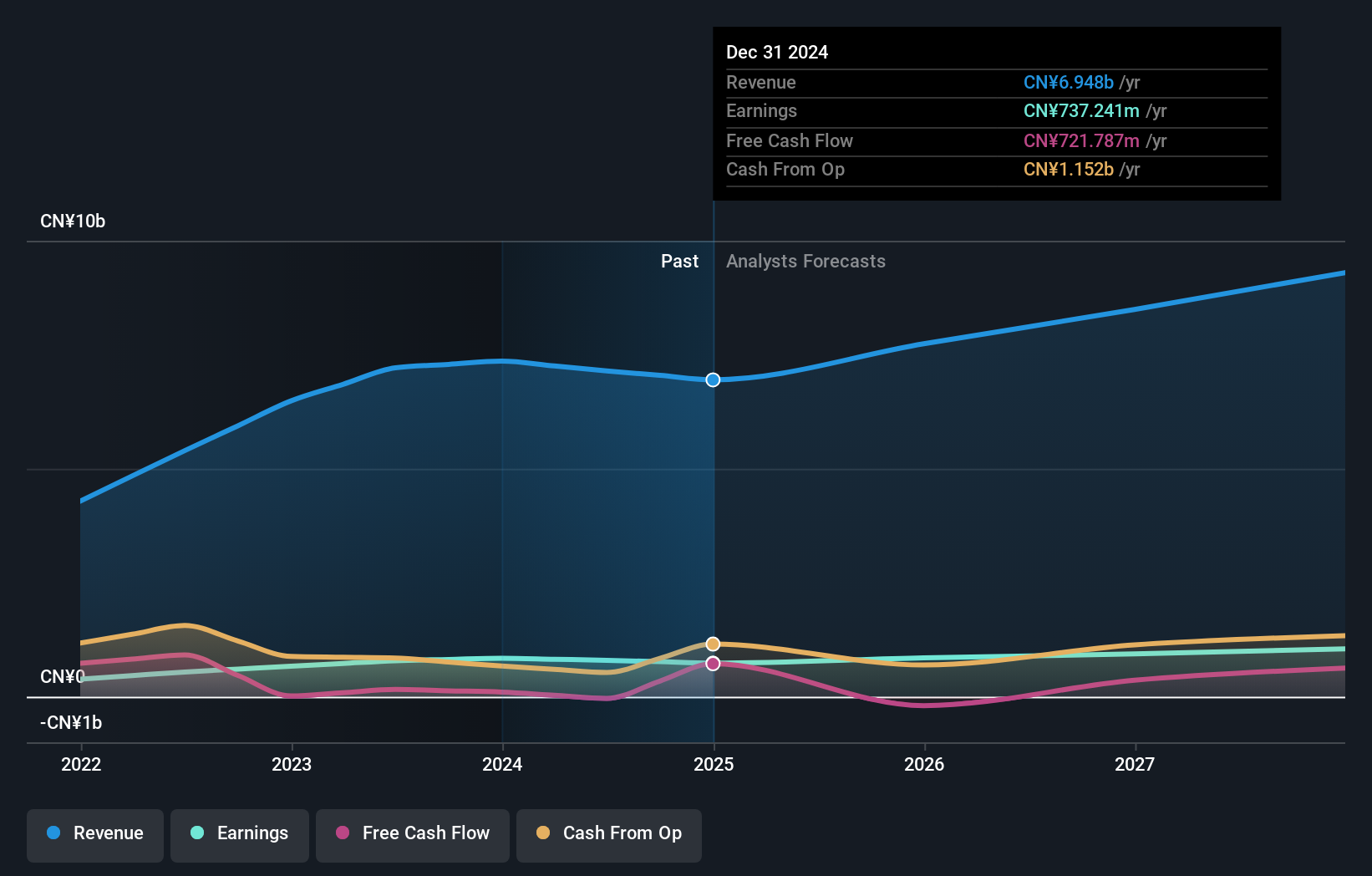This screenshot has width=1372, height=876.
Task: Click the blue Revenue data point at 2025
Action: (x=713, y=379)
